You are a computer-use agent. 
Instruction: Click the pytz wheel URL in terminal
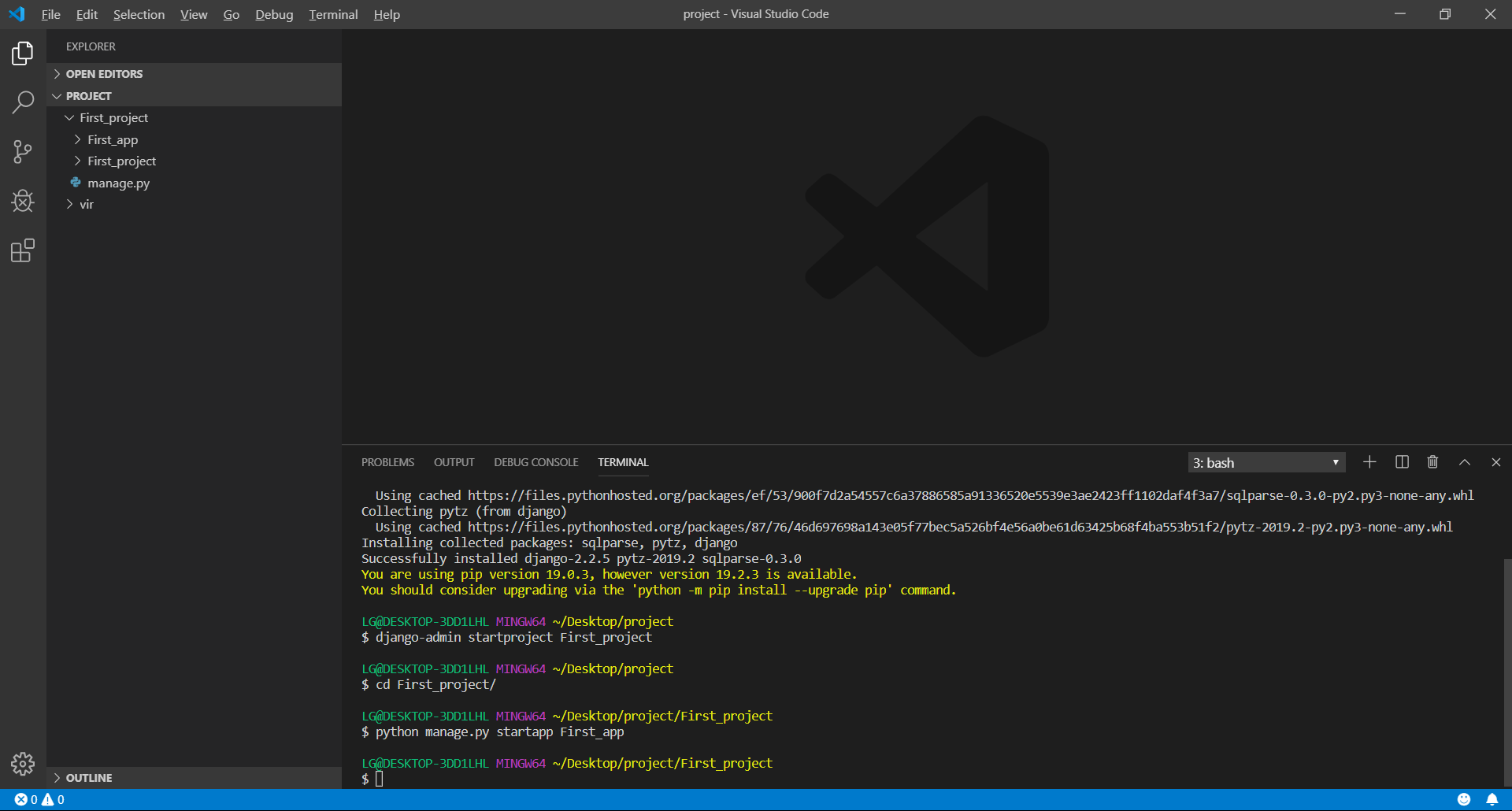(x=960, y=527)
